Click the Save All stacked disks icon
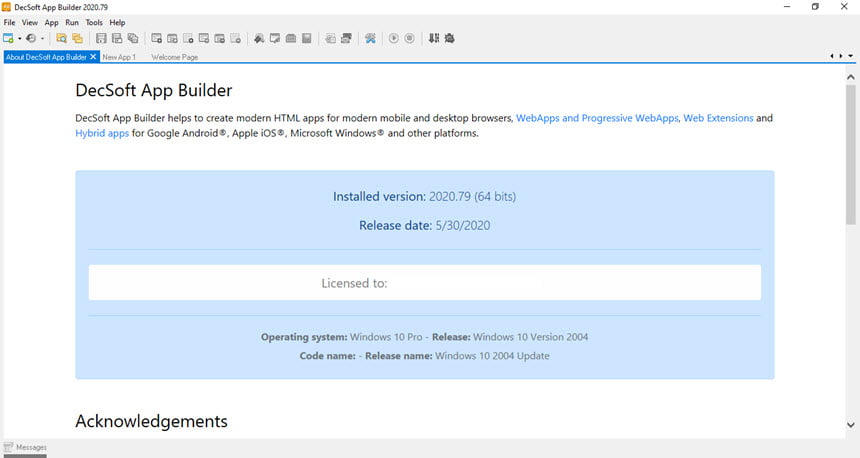 tap(133, 38)
